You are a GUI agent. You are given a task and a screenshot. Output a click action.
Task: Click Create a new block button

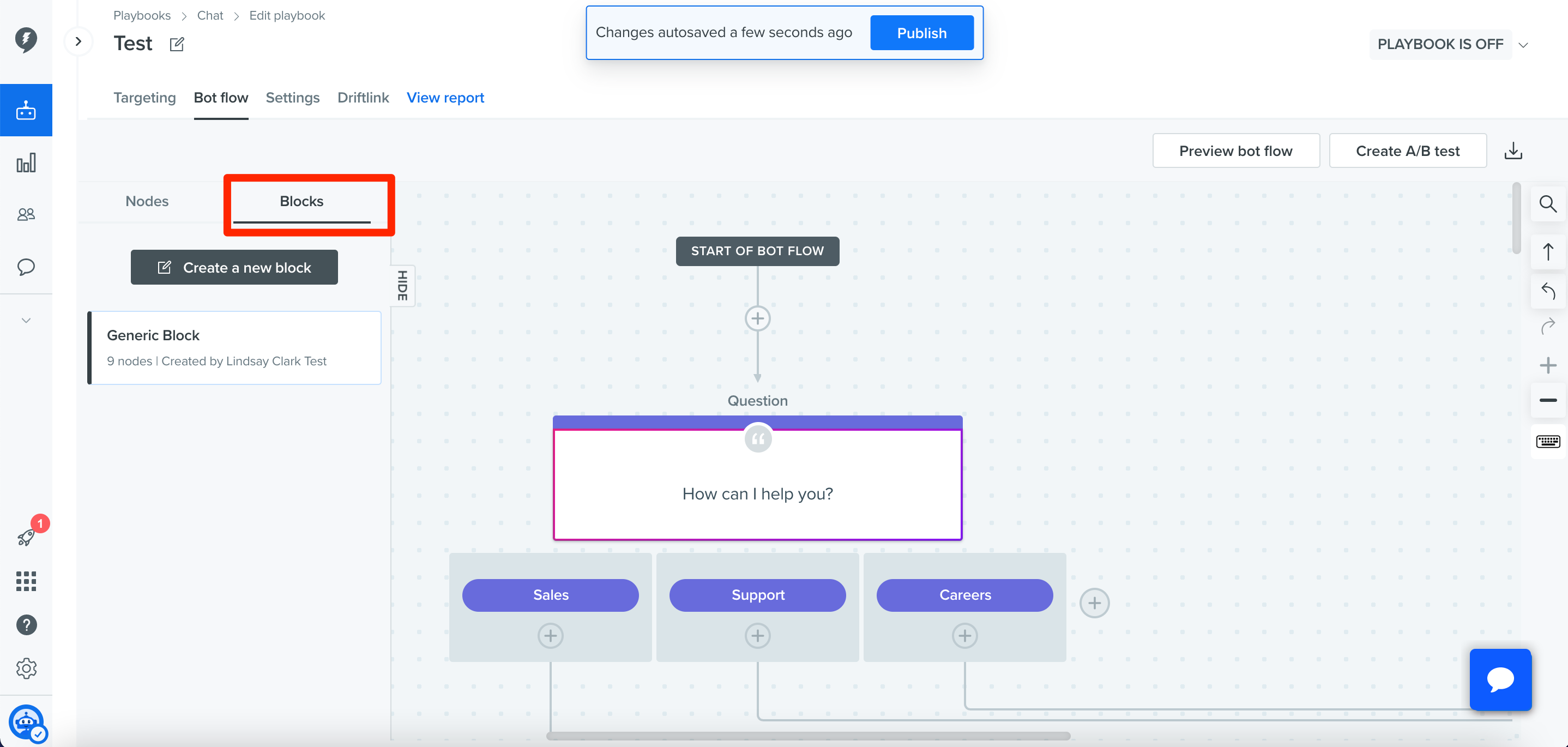pyautogui.click(x=234, y=267)
